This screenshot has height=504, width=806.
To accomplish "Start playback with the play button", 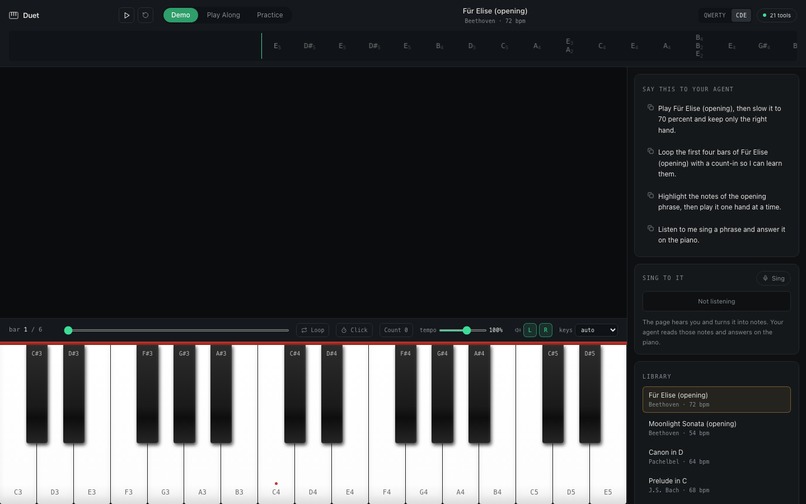I will [126, 15].
